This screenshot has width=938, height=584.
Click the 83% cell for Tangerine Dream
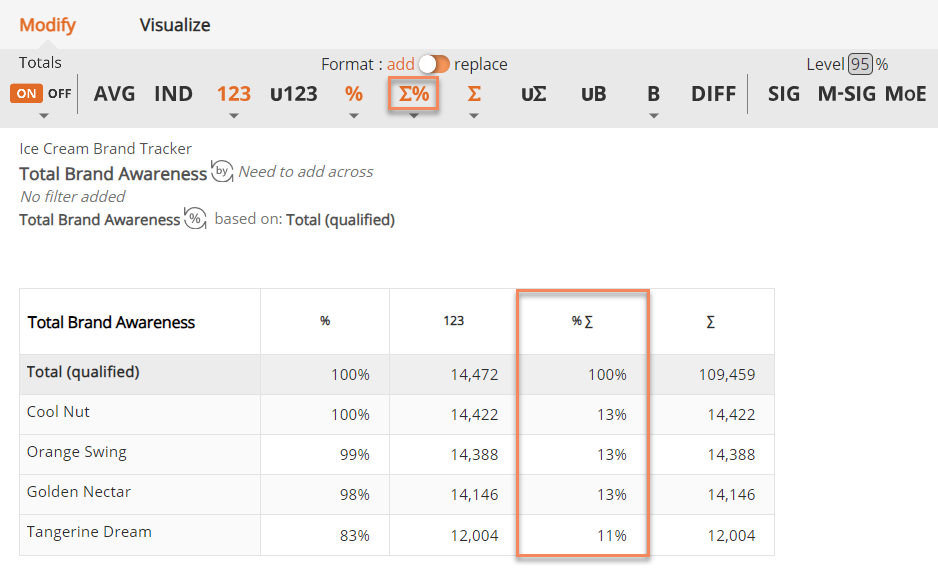pos(355,536)
